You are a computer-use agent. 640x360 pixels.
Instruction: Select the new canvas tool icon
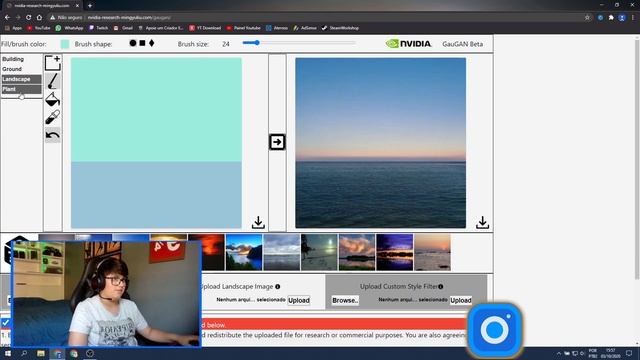[53, 63]
